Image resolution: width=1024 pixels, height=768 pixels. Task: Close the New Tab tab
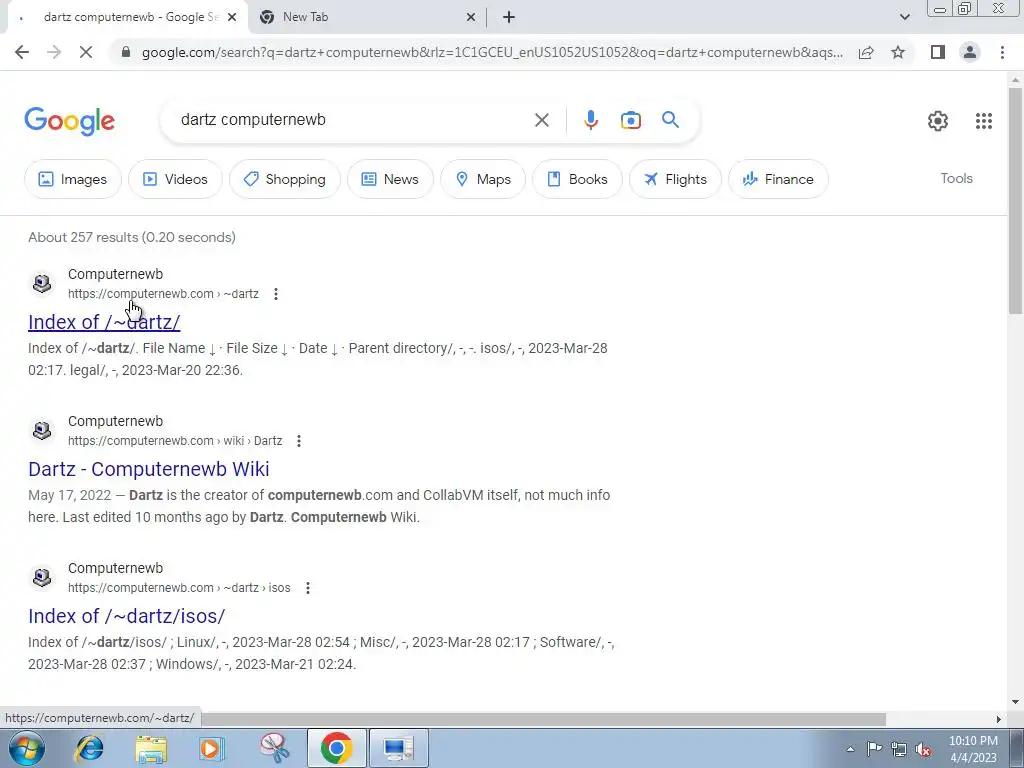coord(471,18)
